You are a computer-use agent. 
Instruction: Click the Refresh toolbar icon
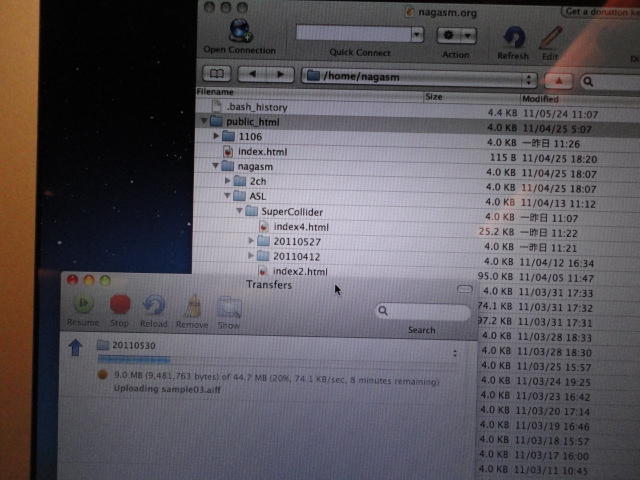pos(514,38)
